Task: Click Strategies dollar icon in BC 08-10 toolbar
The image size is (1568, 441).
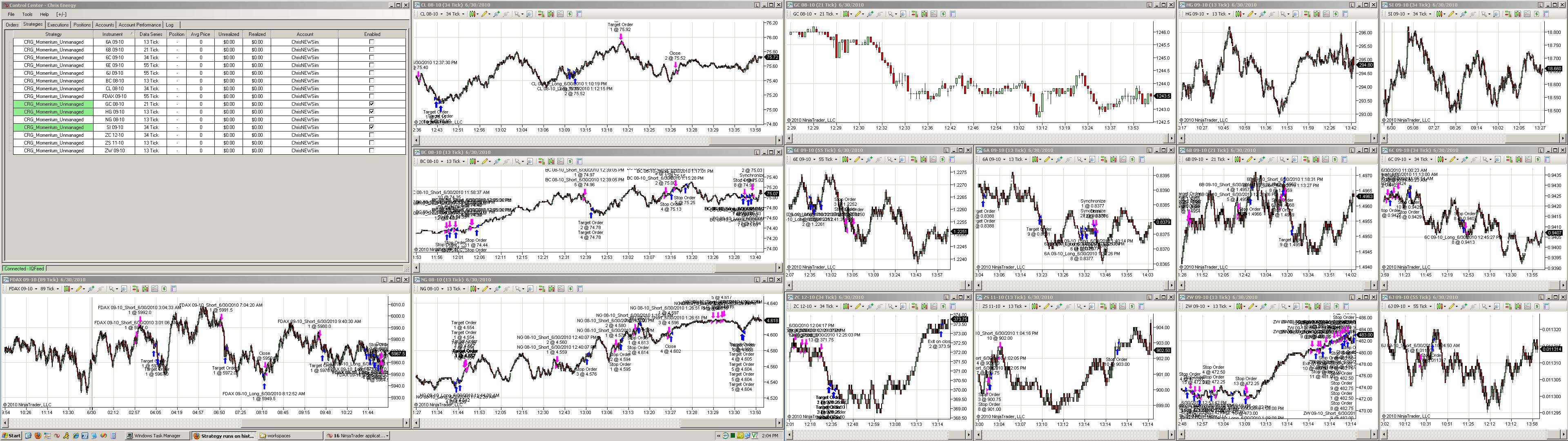Action: [x=570, y=161]
